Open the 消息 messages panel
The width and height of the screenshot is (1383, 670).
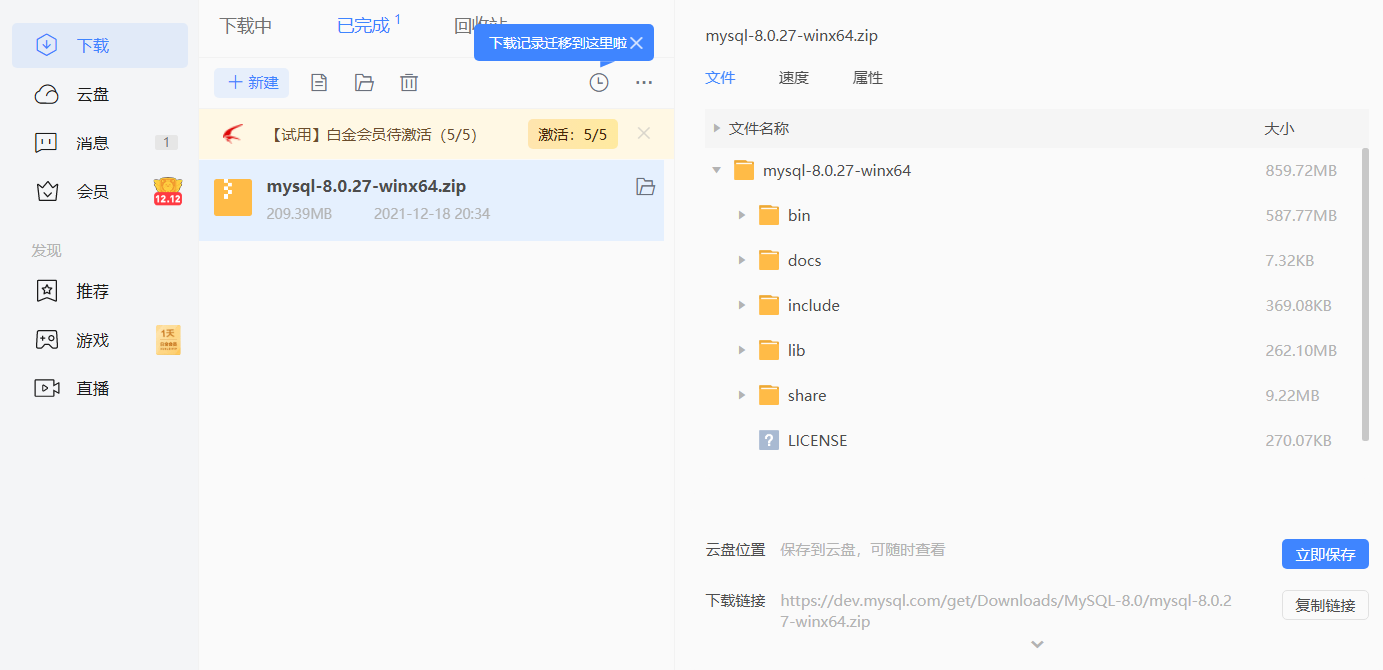[92, 142]
